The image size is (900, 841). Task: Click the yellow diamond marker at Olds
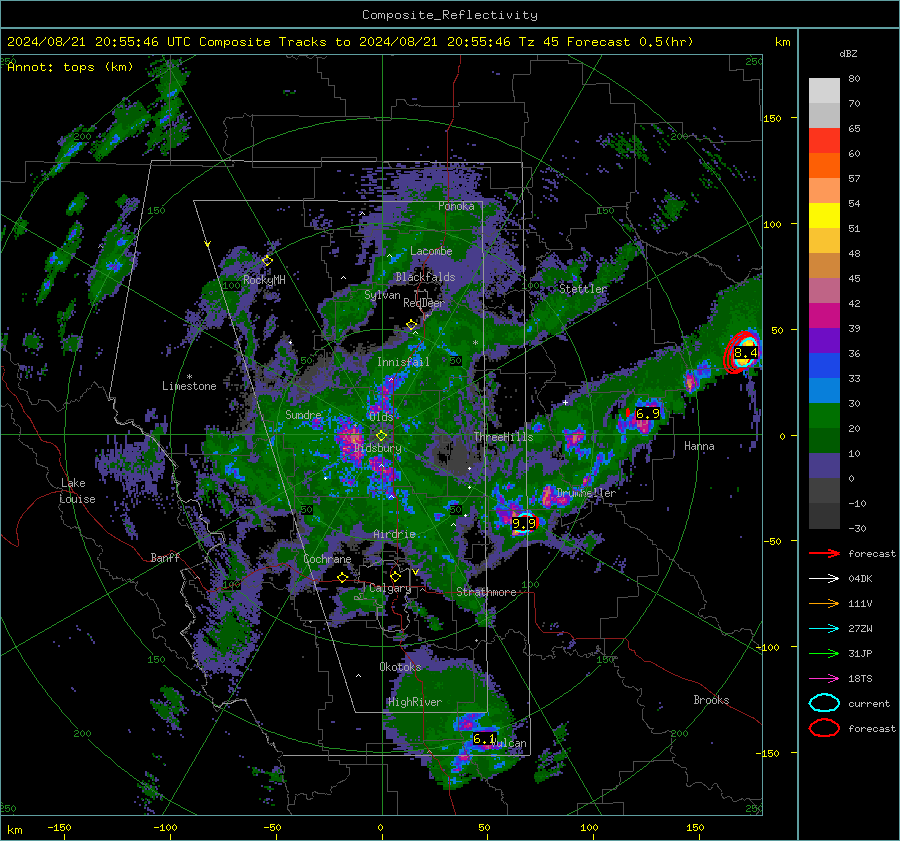point(381,436)
